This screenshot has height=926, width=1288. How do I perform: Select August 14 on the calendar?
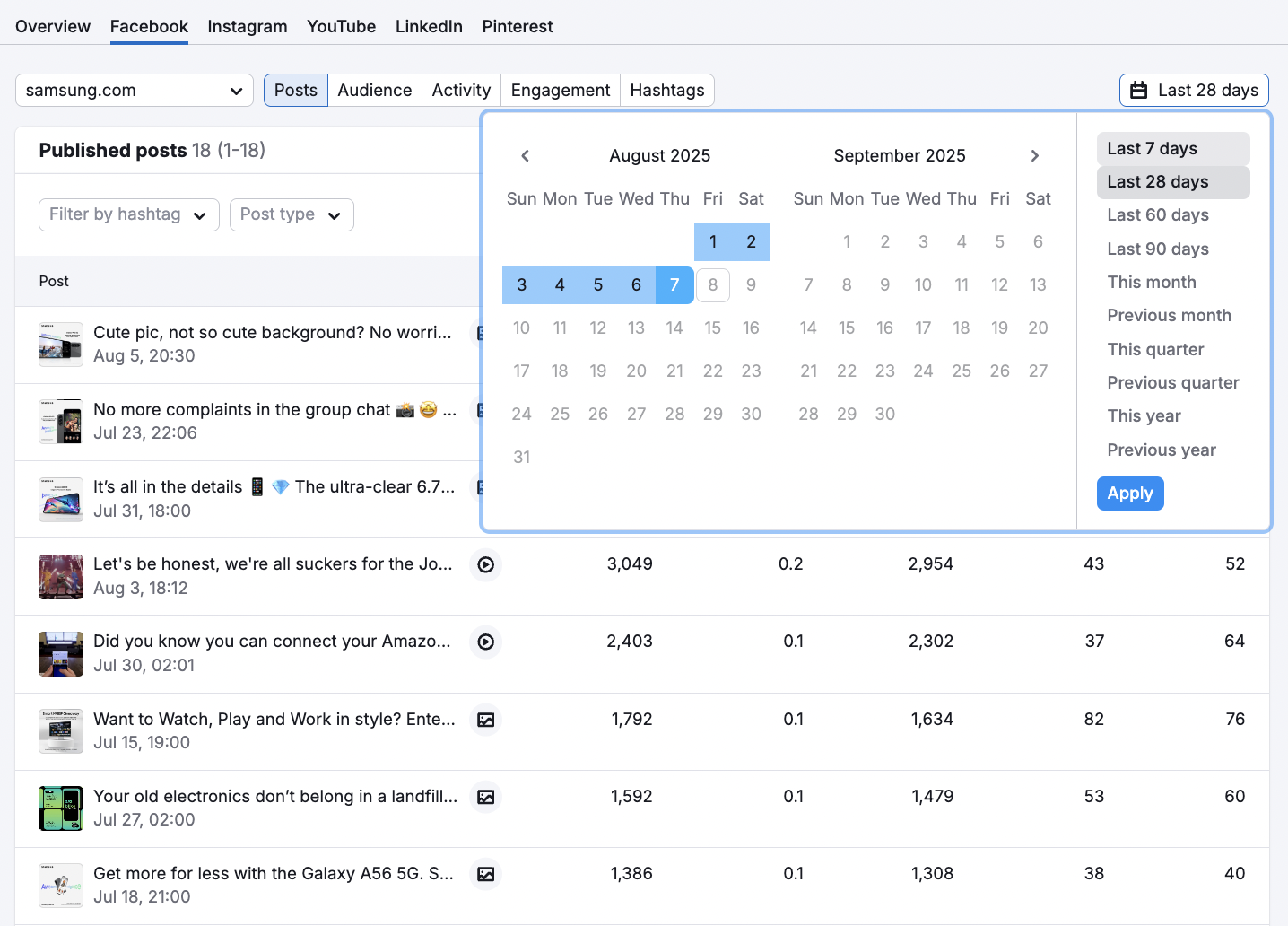[674, 328]
